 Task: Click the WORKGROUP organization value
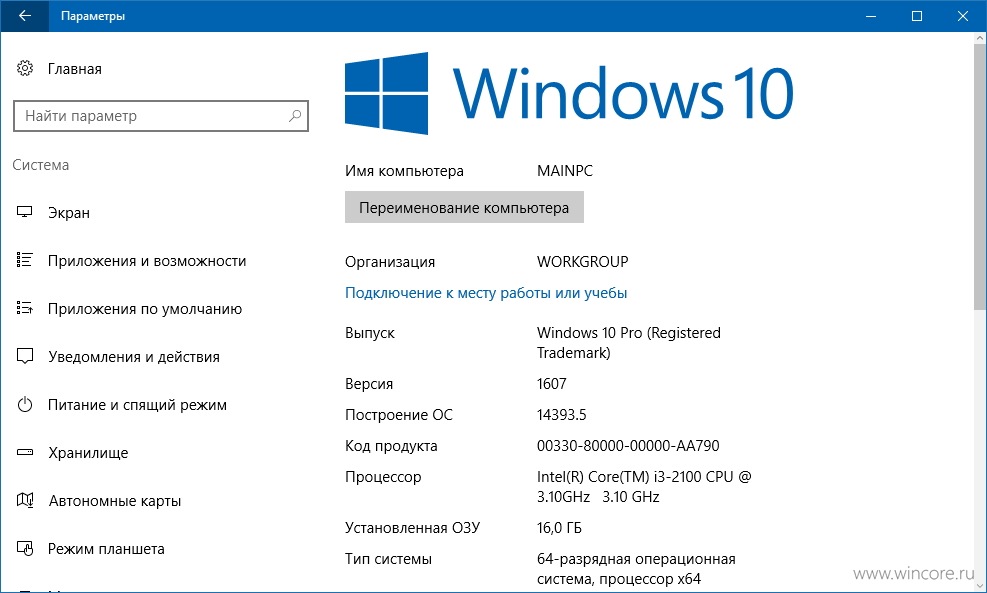tap(582, 261)
